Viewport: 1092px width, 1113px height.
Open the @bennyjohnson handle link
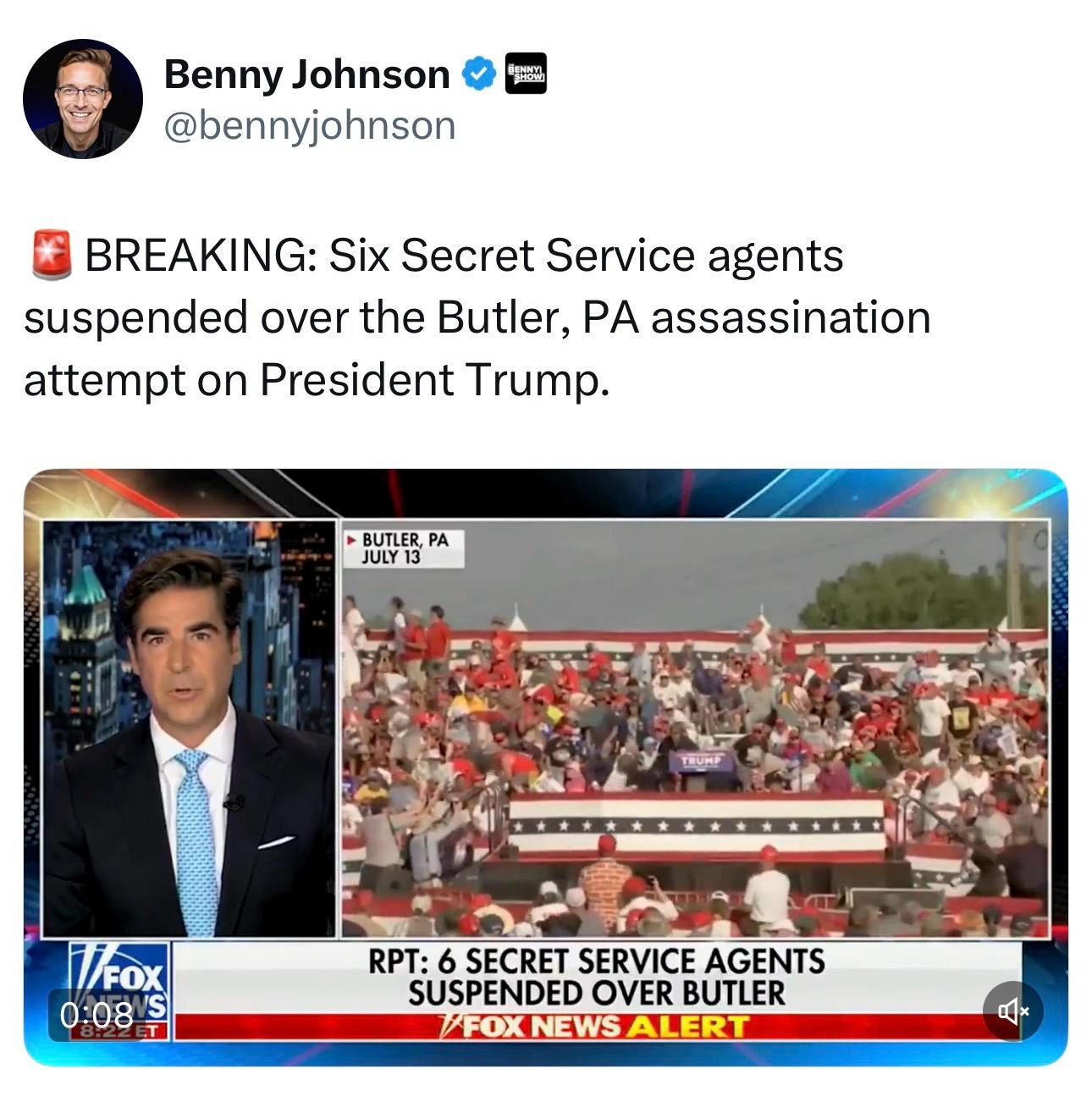coord(310,125)
